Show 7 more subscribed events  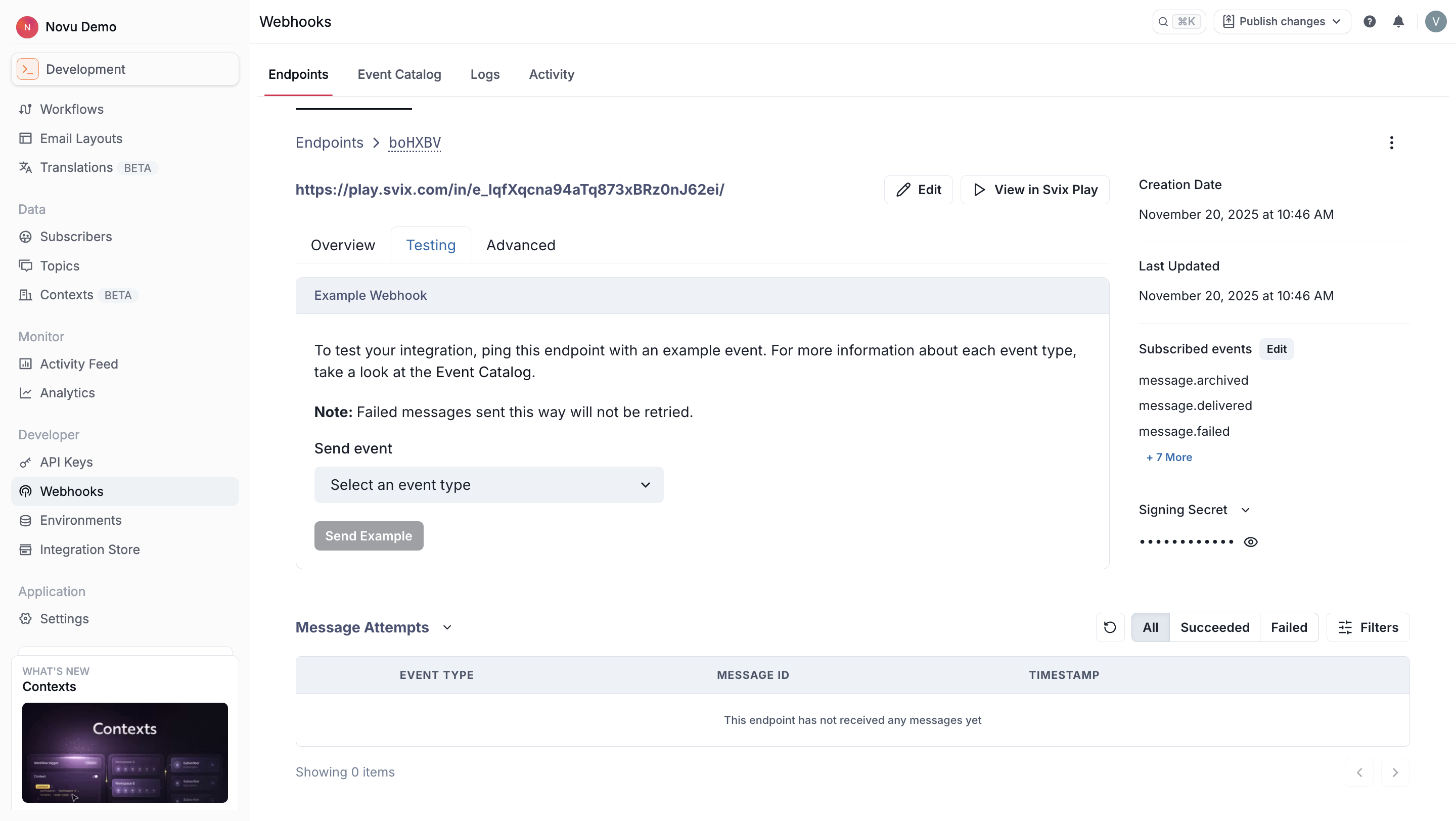[1168, 457]
